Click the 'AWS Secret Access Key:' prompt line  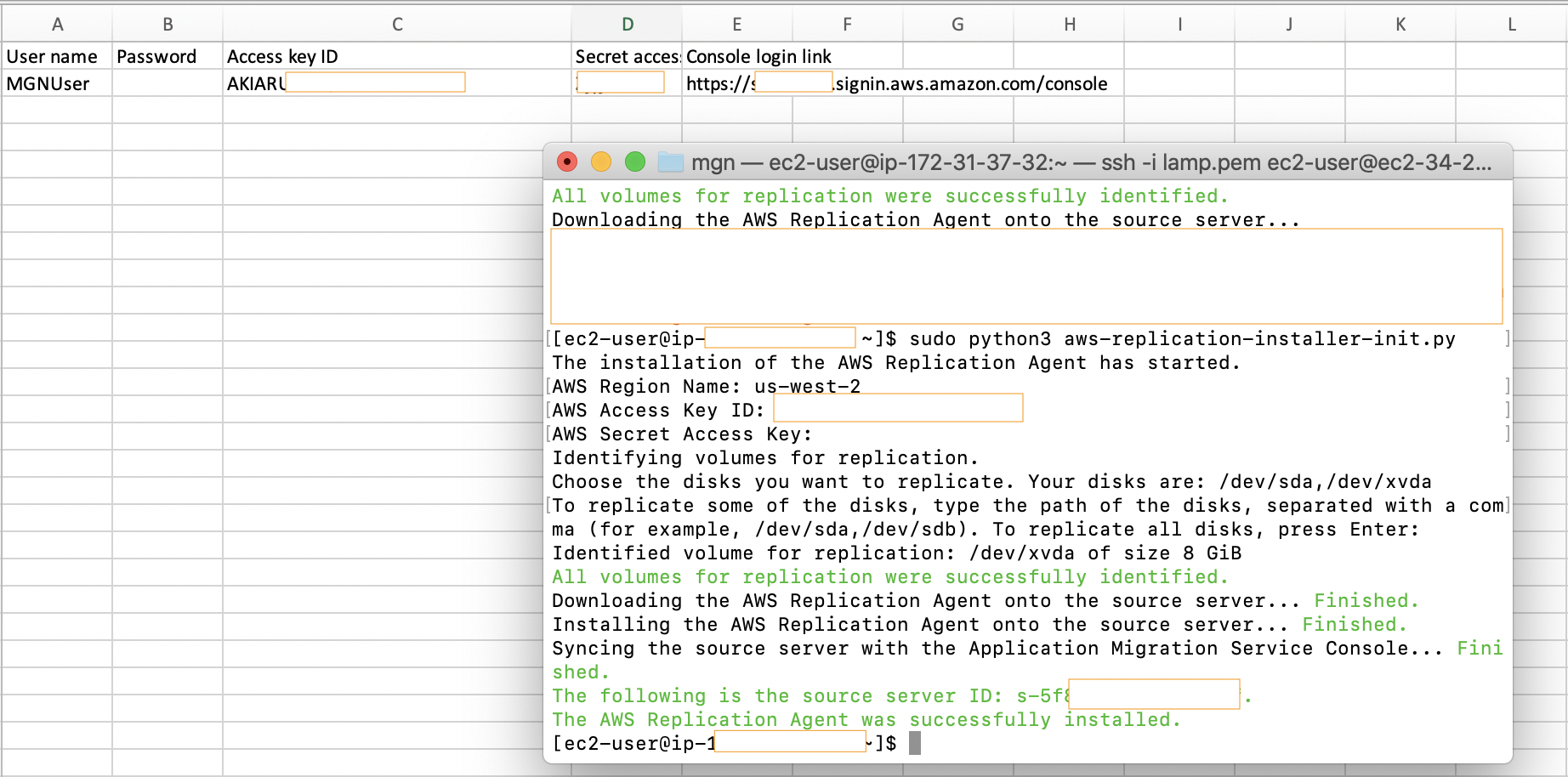(x=682, y=434)
